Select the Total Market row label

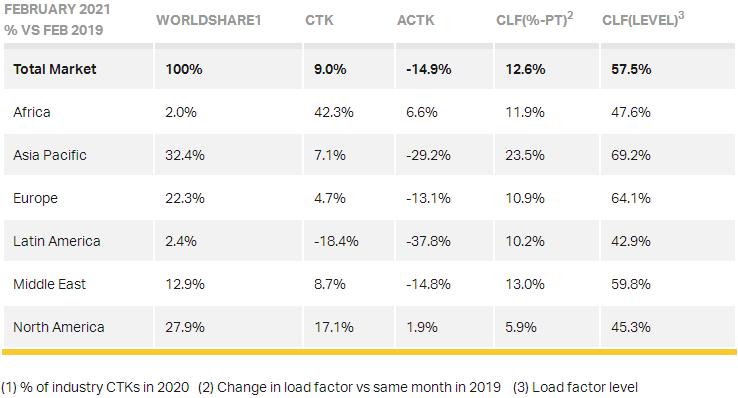[55, 69]
